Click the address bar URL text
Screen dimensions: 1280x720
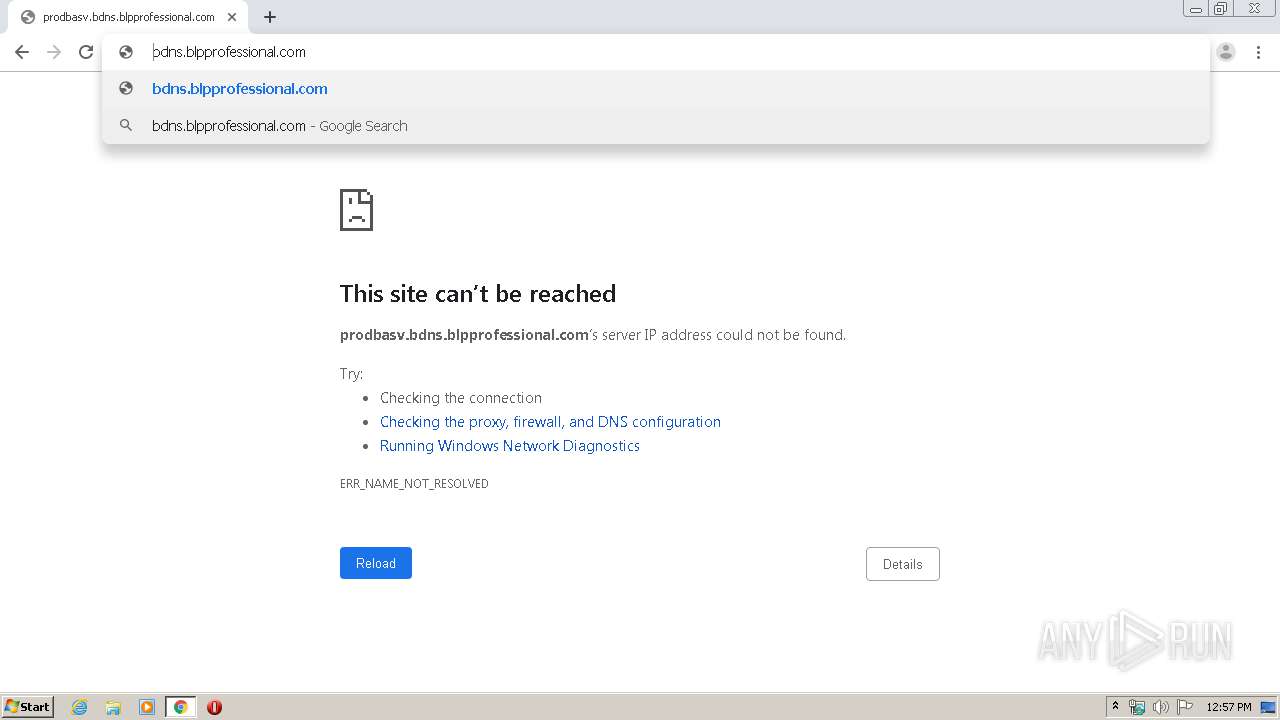[x=229, y=52]
